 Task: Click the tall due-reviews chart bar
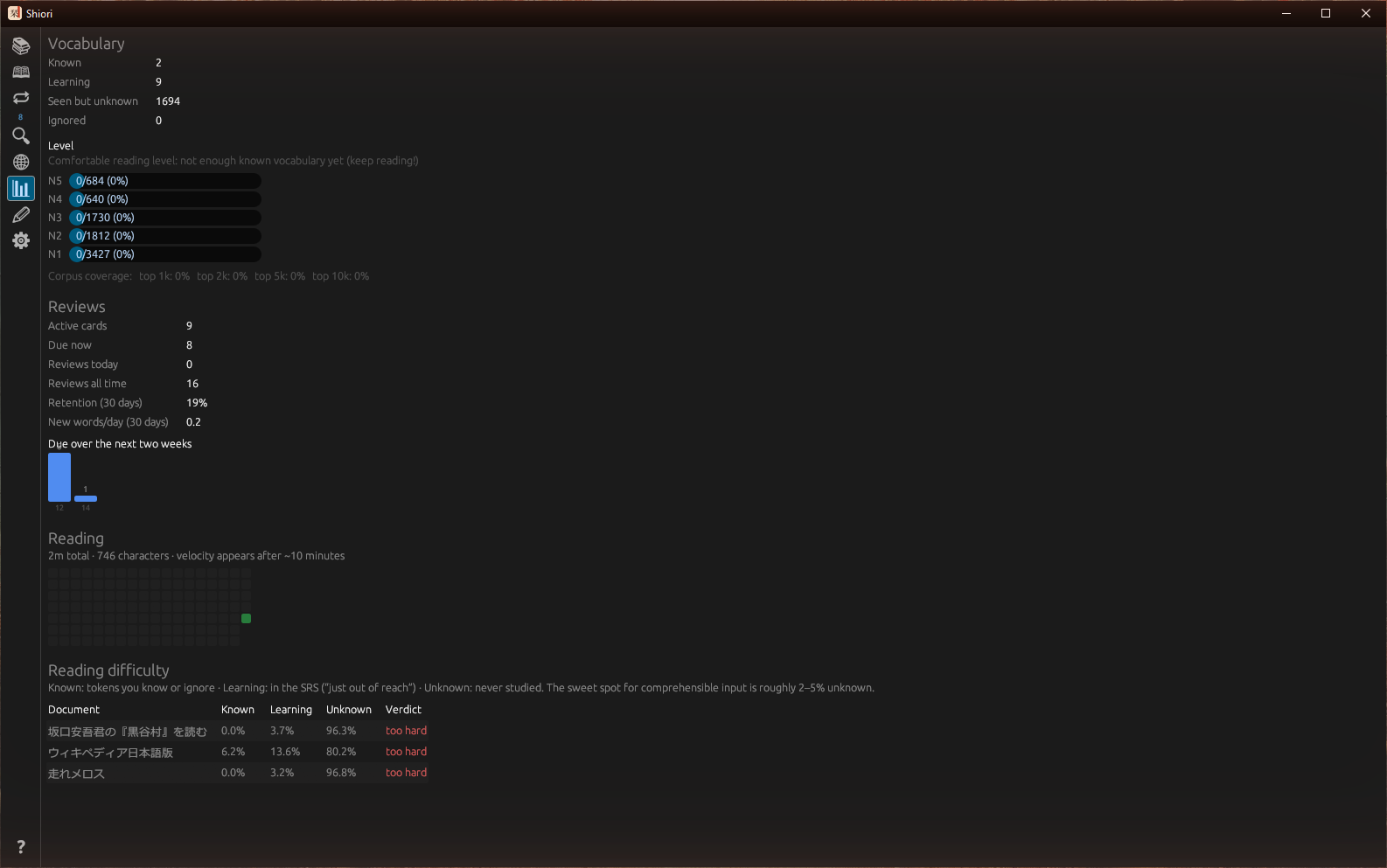pos(59,477)
